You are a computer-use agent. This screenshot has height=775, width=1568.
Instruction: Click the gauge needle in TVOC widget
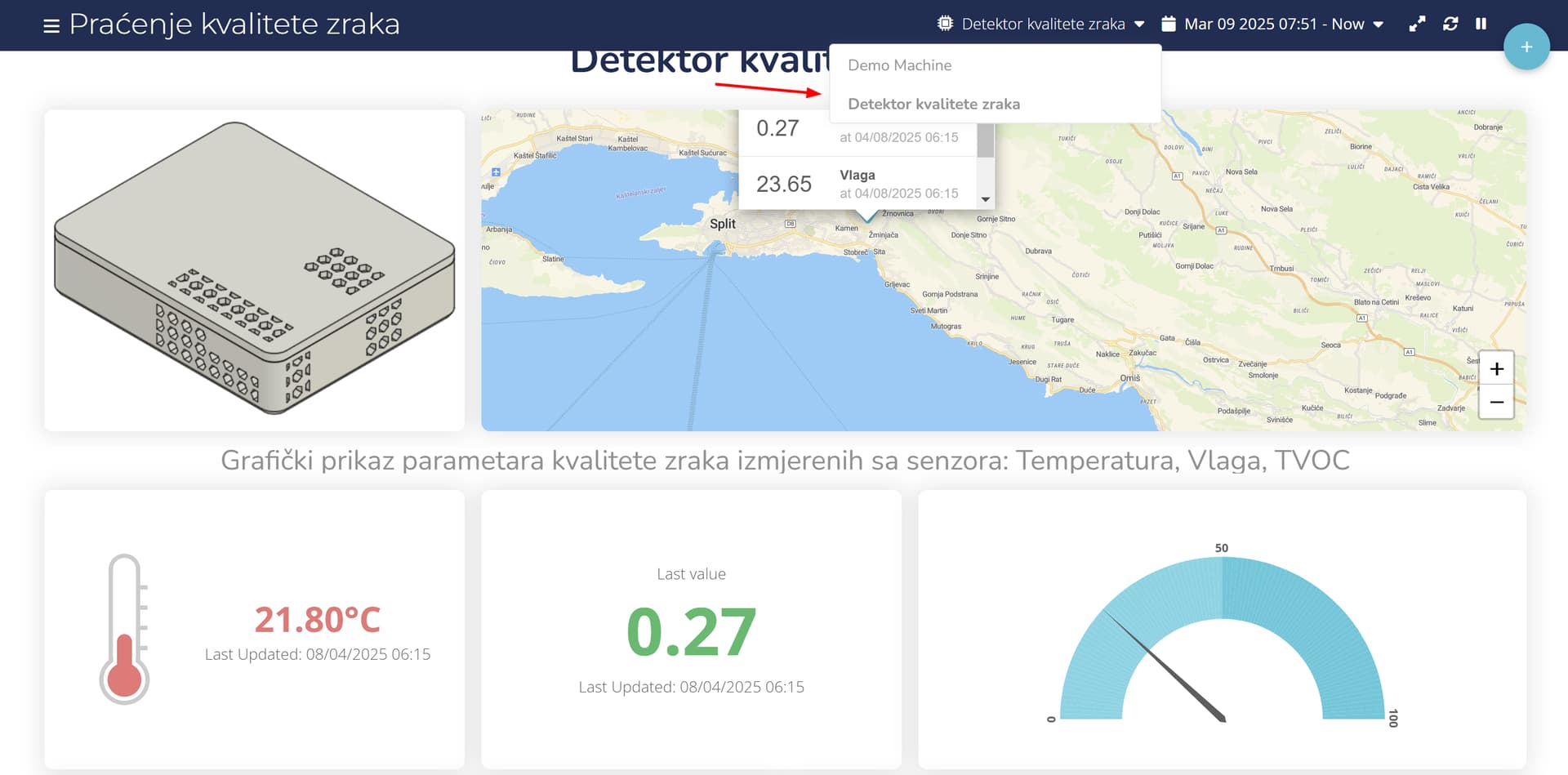(x=1164, y=666)
